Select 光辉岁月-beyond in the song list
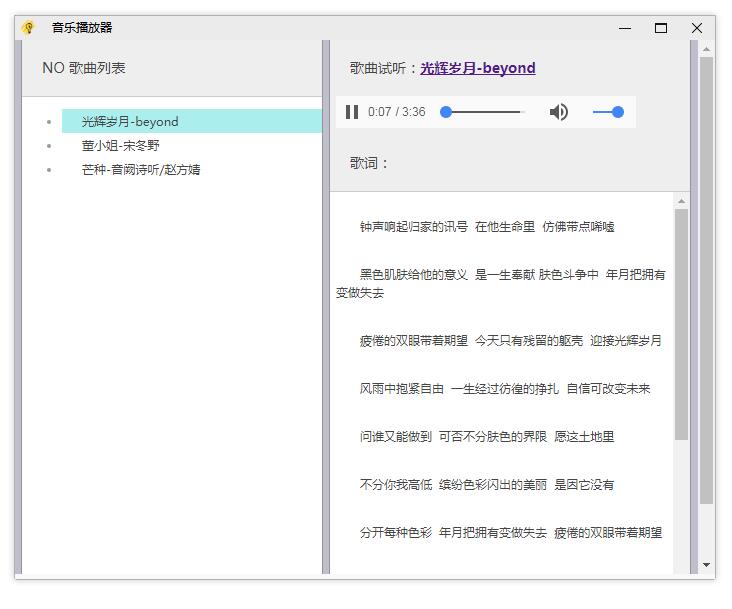 (192, 121)
